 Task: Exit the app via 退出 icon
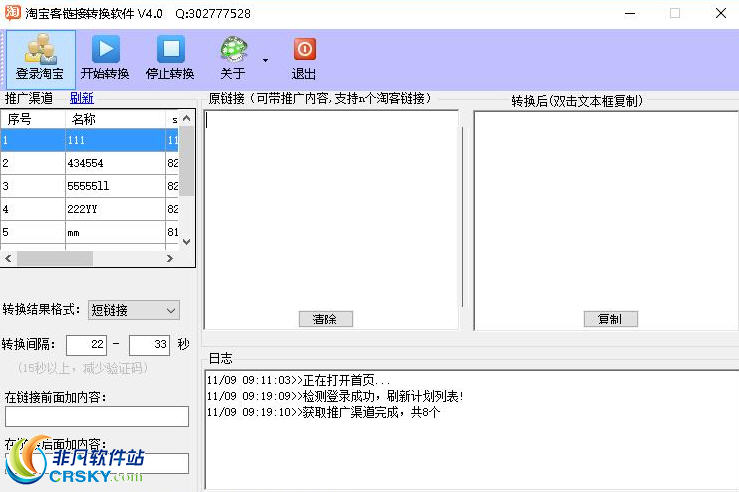coord(304,59)
